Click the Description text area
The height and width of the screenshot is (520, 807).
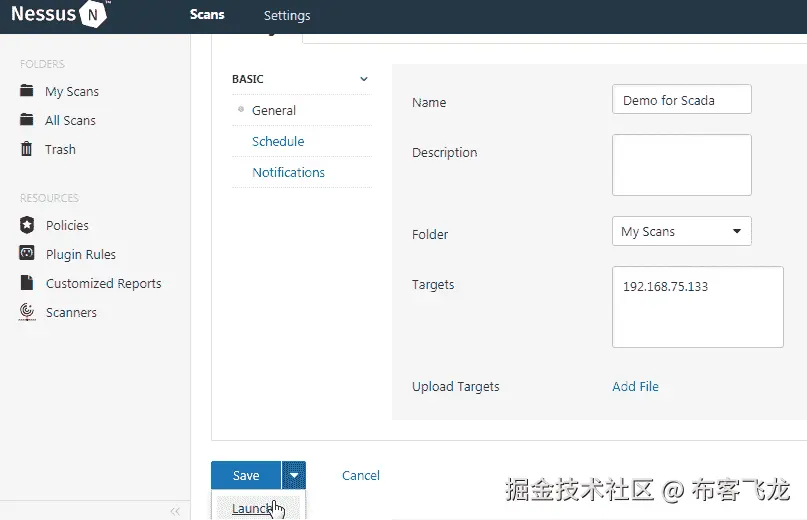point(681,165)
